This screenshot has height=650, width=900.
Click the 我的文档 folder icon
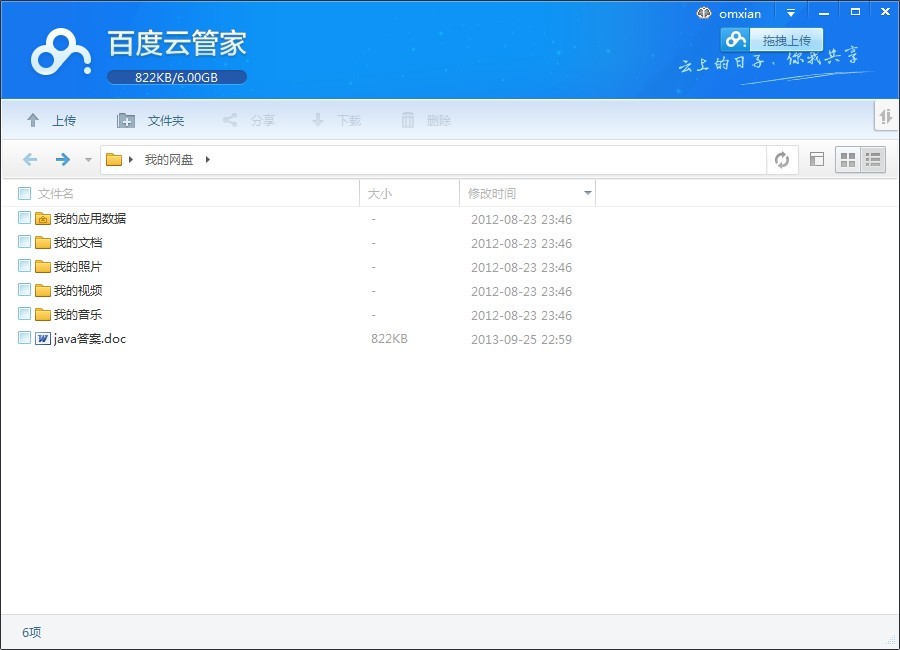(42, 242)
